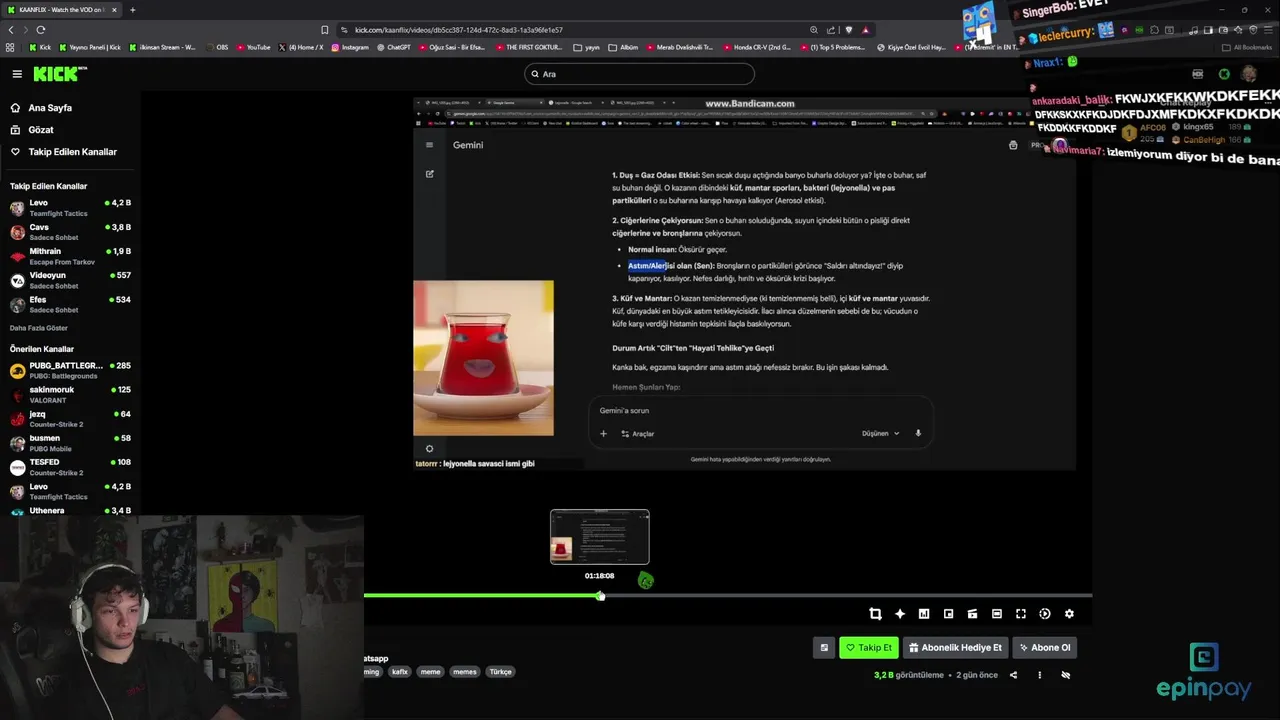
Task: Open the YouTube bookmark
Action: 253,47
